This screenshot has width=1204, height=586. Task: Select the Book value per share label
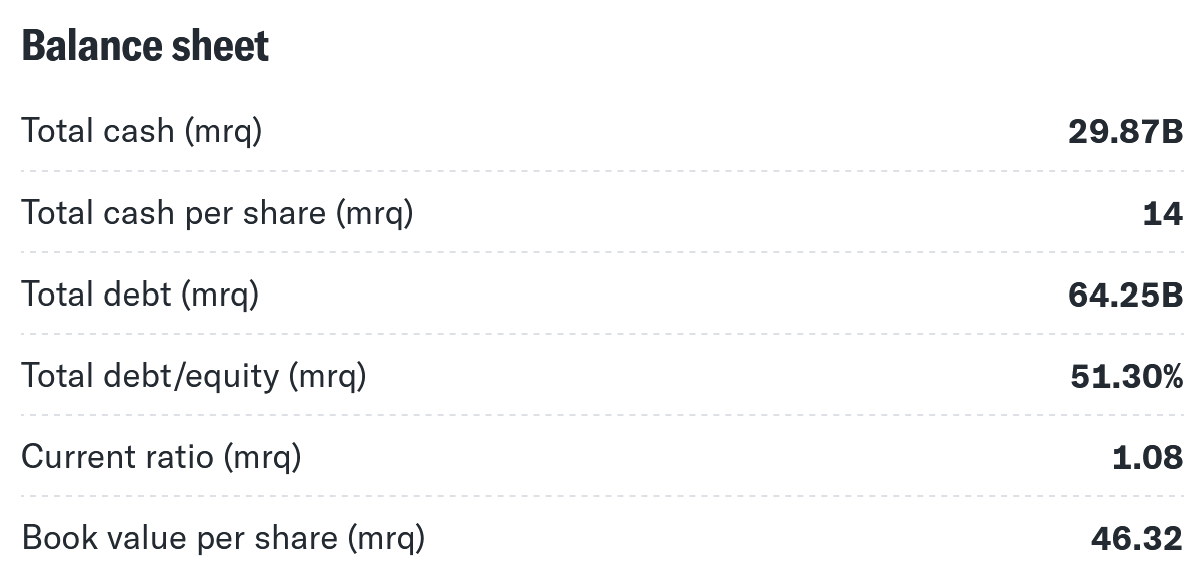[x=223, y=539]
